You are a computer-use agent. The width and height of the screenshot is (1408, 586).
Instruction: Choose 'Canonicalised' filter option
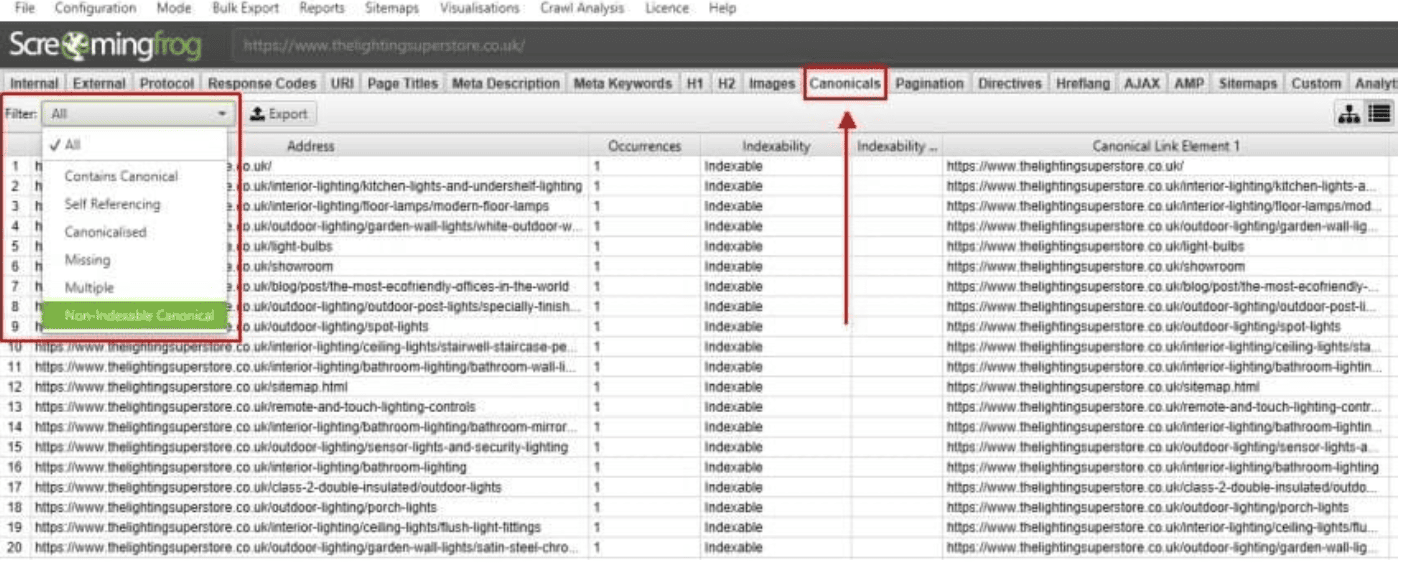pyautogui.click(x=134, y=232)
